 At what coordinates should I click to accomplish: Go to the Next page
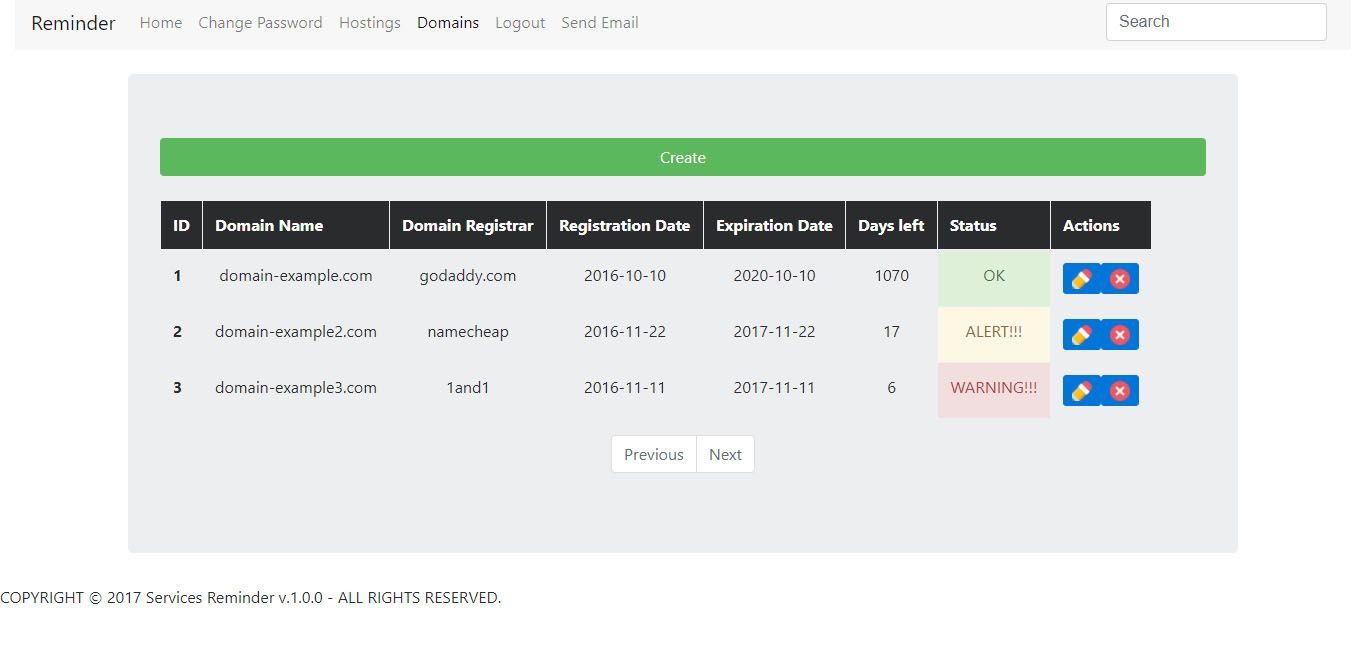725,454
